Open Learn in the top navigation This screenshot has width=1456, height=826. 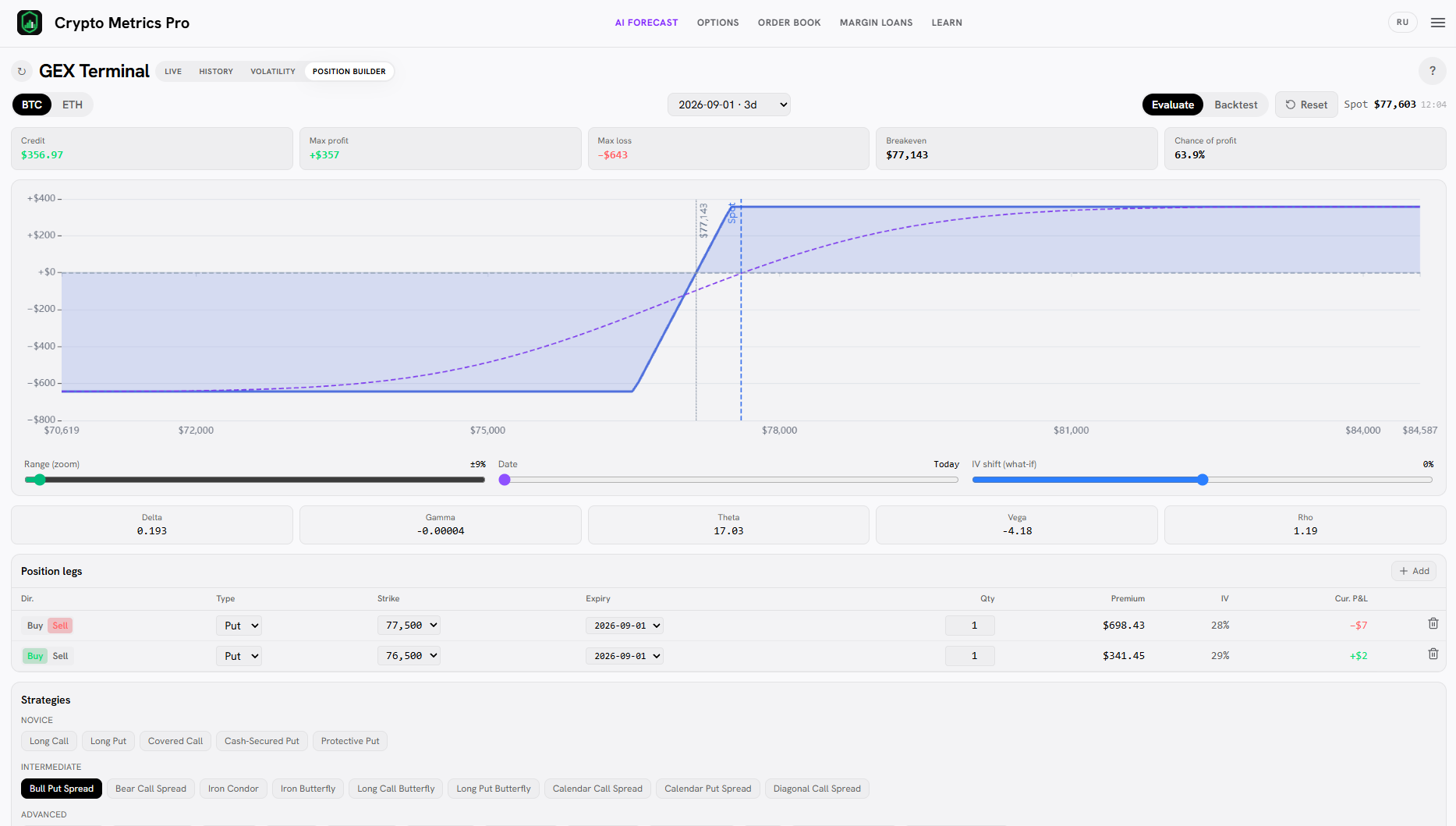(x=947, y=23)
